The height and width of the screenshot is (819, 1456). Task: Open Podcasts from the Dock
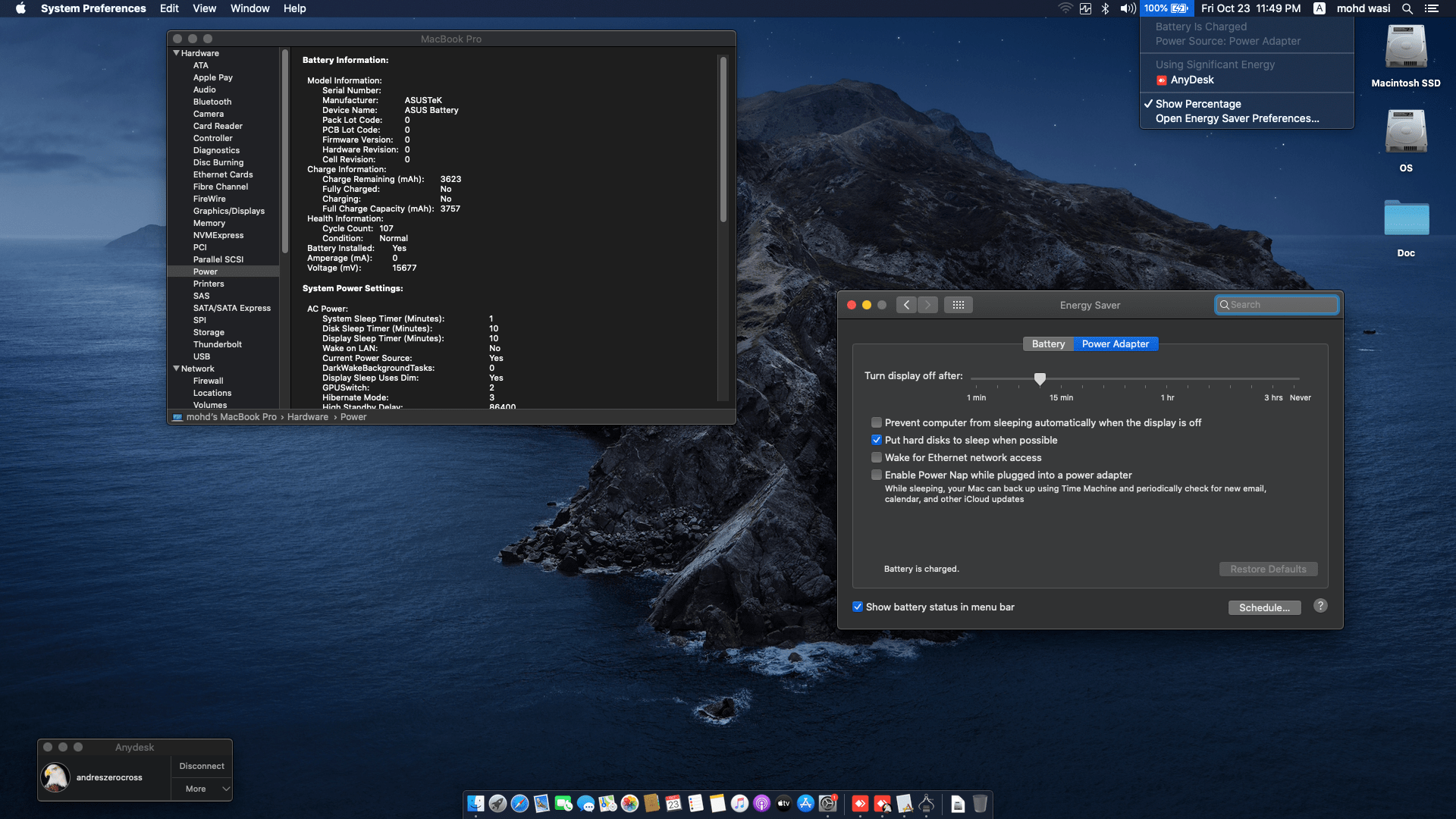click(x=761, y=804)
